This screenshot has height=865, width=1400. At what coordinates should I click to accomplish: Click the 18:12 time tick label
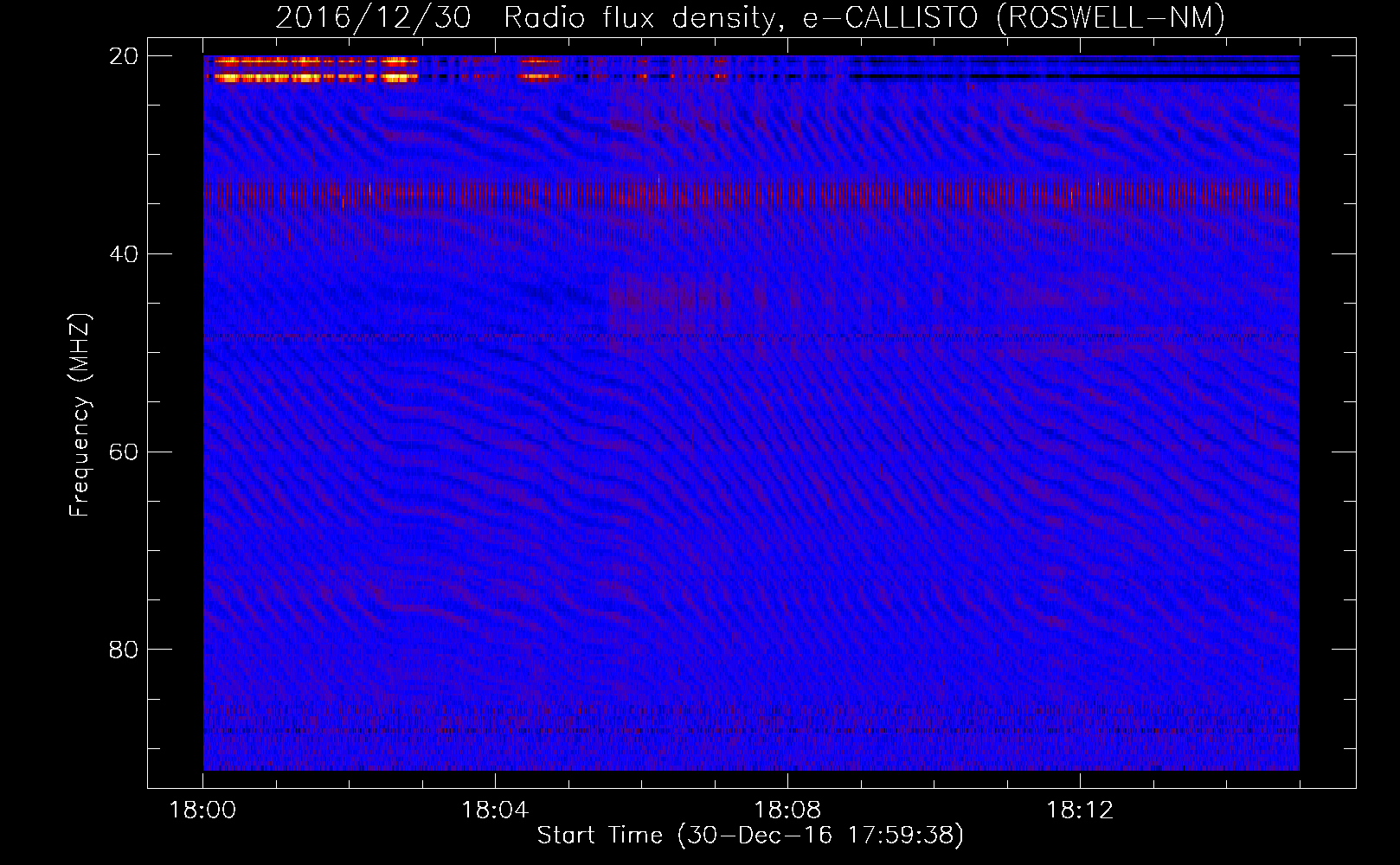click(x=1080, y=811)
